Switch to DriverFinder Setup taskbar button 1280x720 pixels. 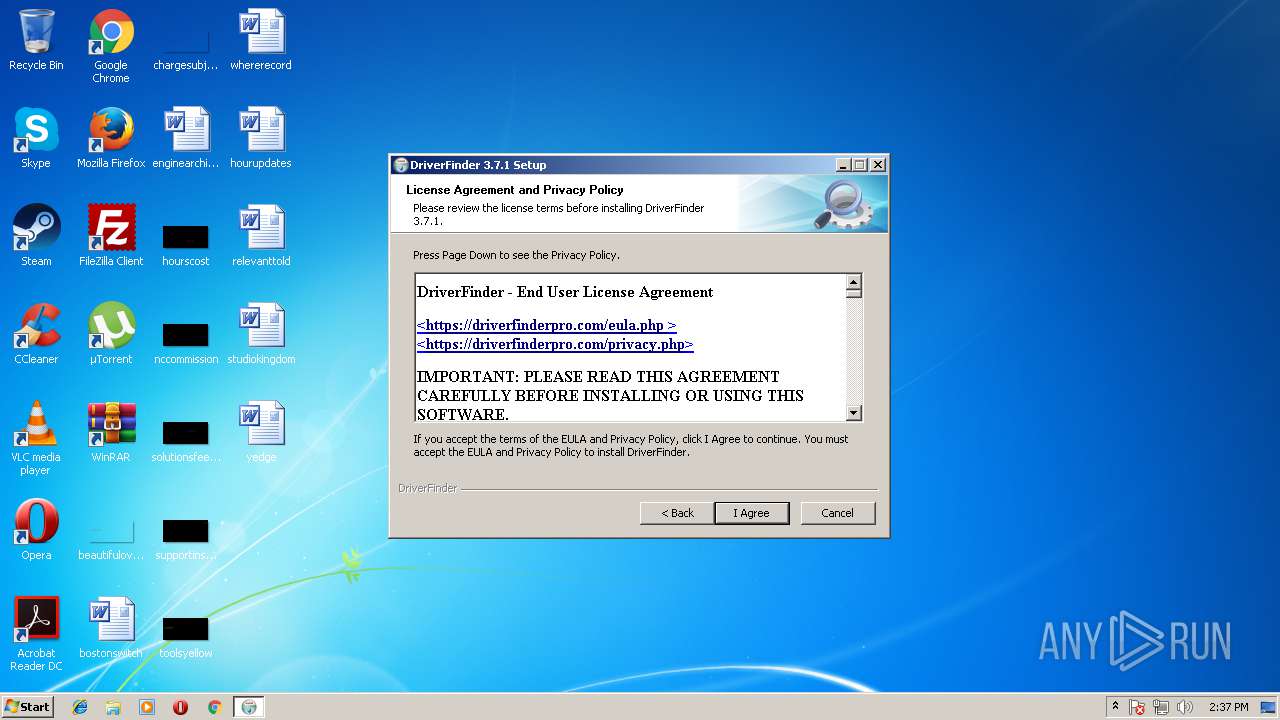pos(249,707)
